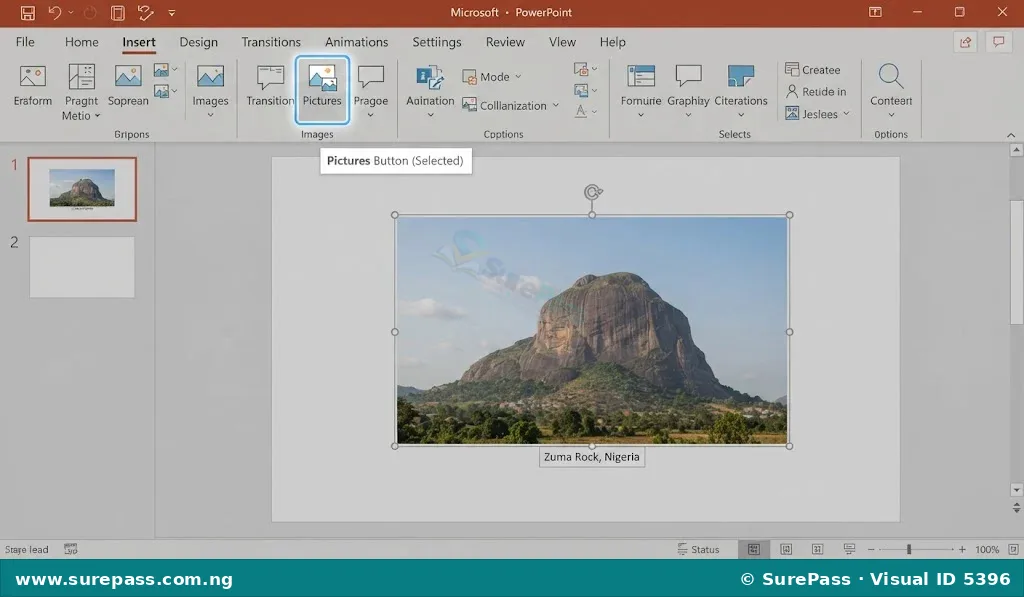Click the Zuma Rock picture on the slide
Screen dimensions: 1024x597
(592, 331)
